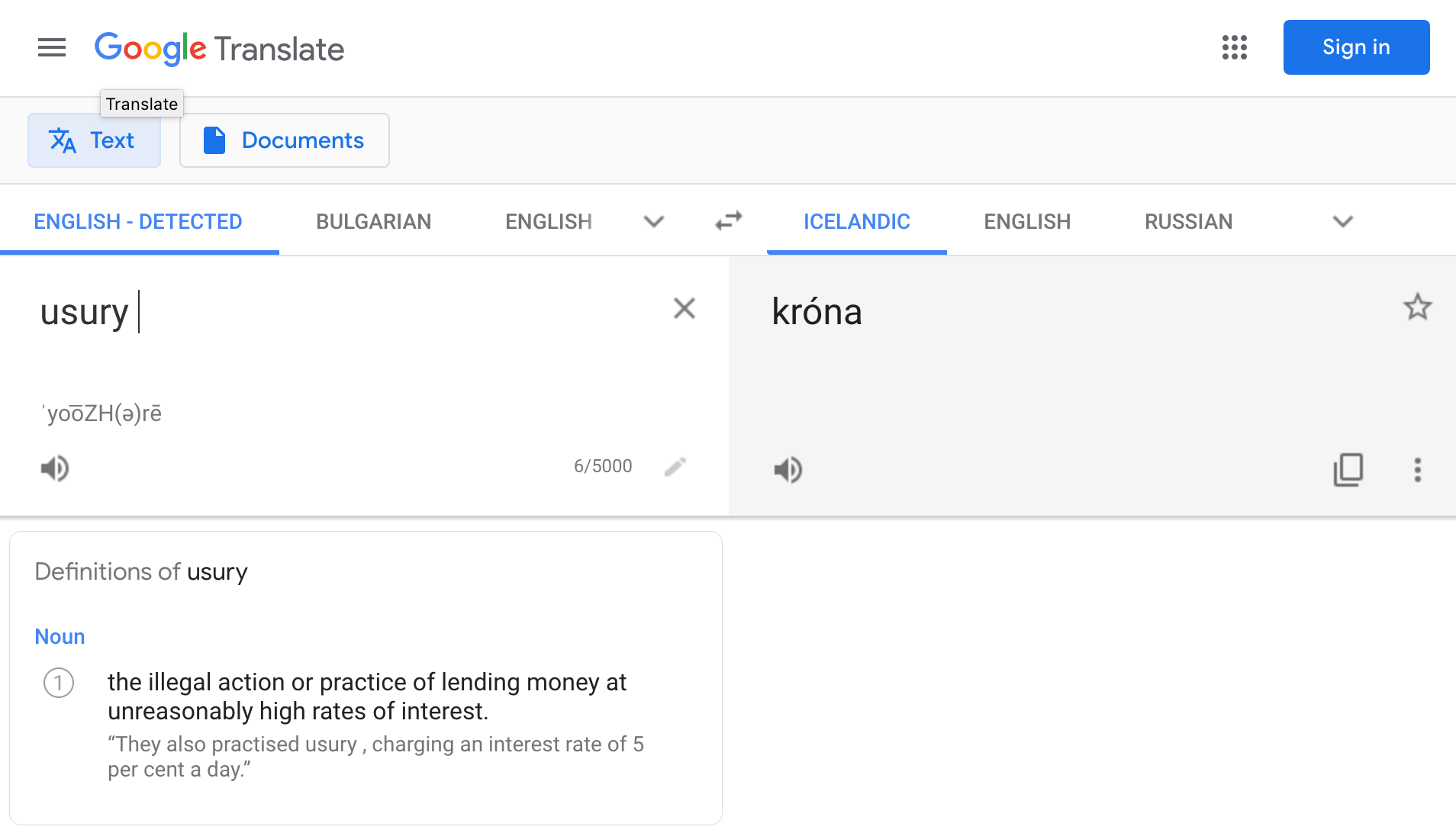1456x833 pixels.
Task: Select Bulgarian as the source language
Action: 373,221
